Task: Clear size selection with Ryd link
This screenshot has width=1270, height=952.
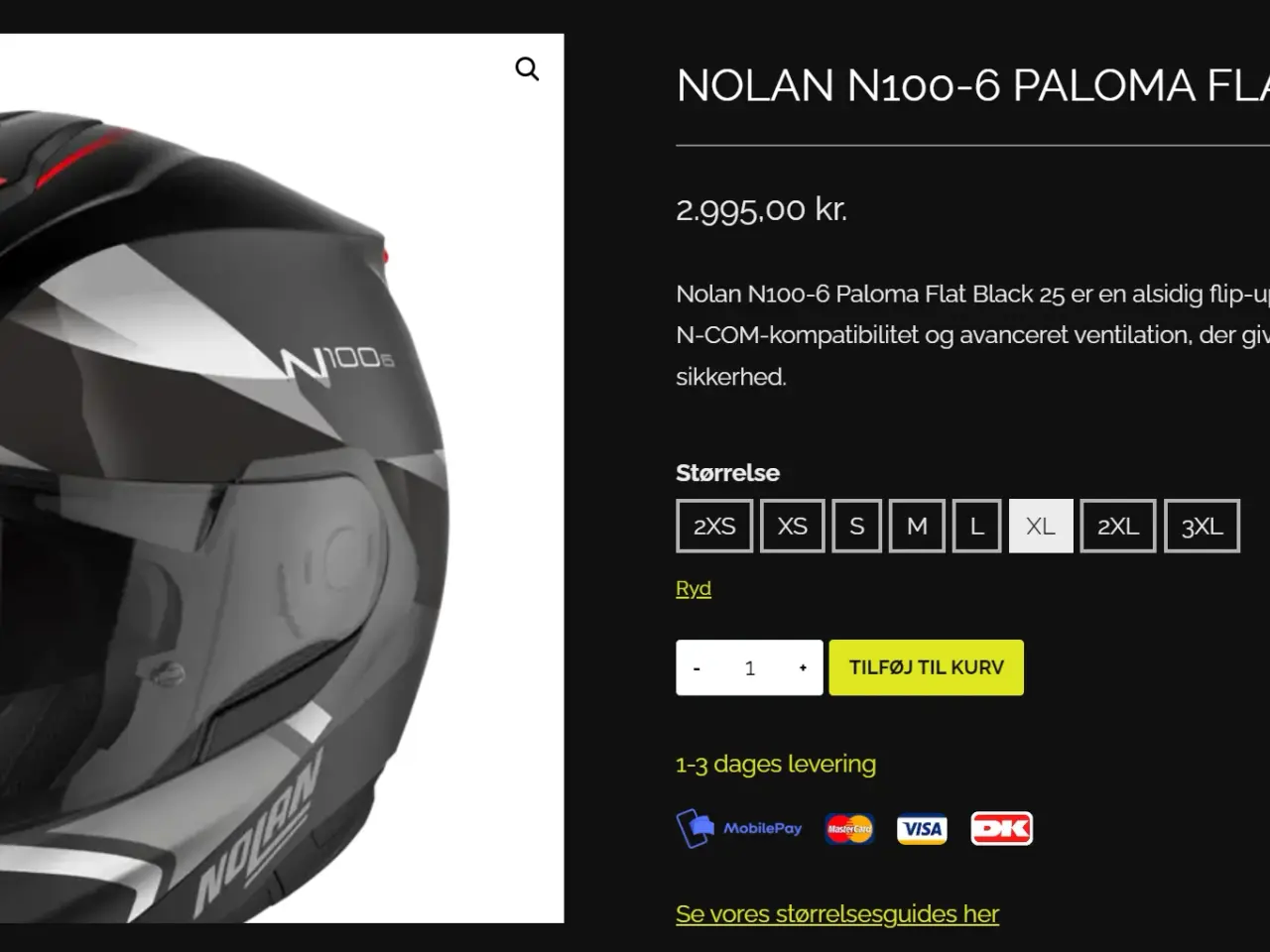Action: tap(694, 588)
